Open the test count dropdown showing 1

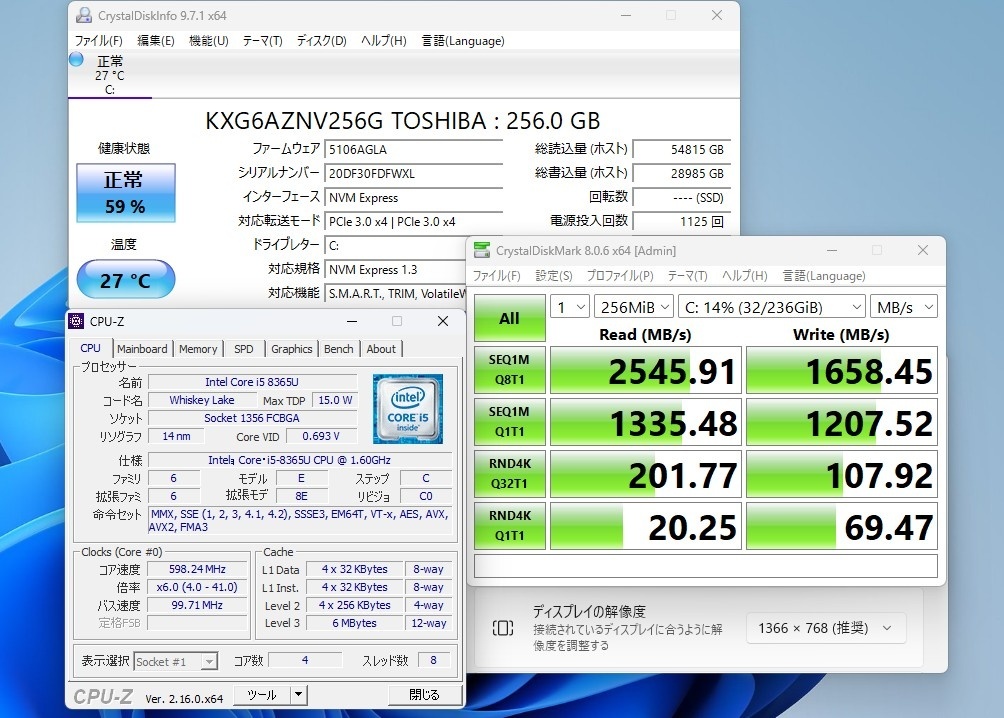[569, 307]
